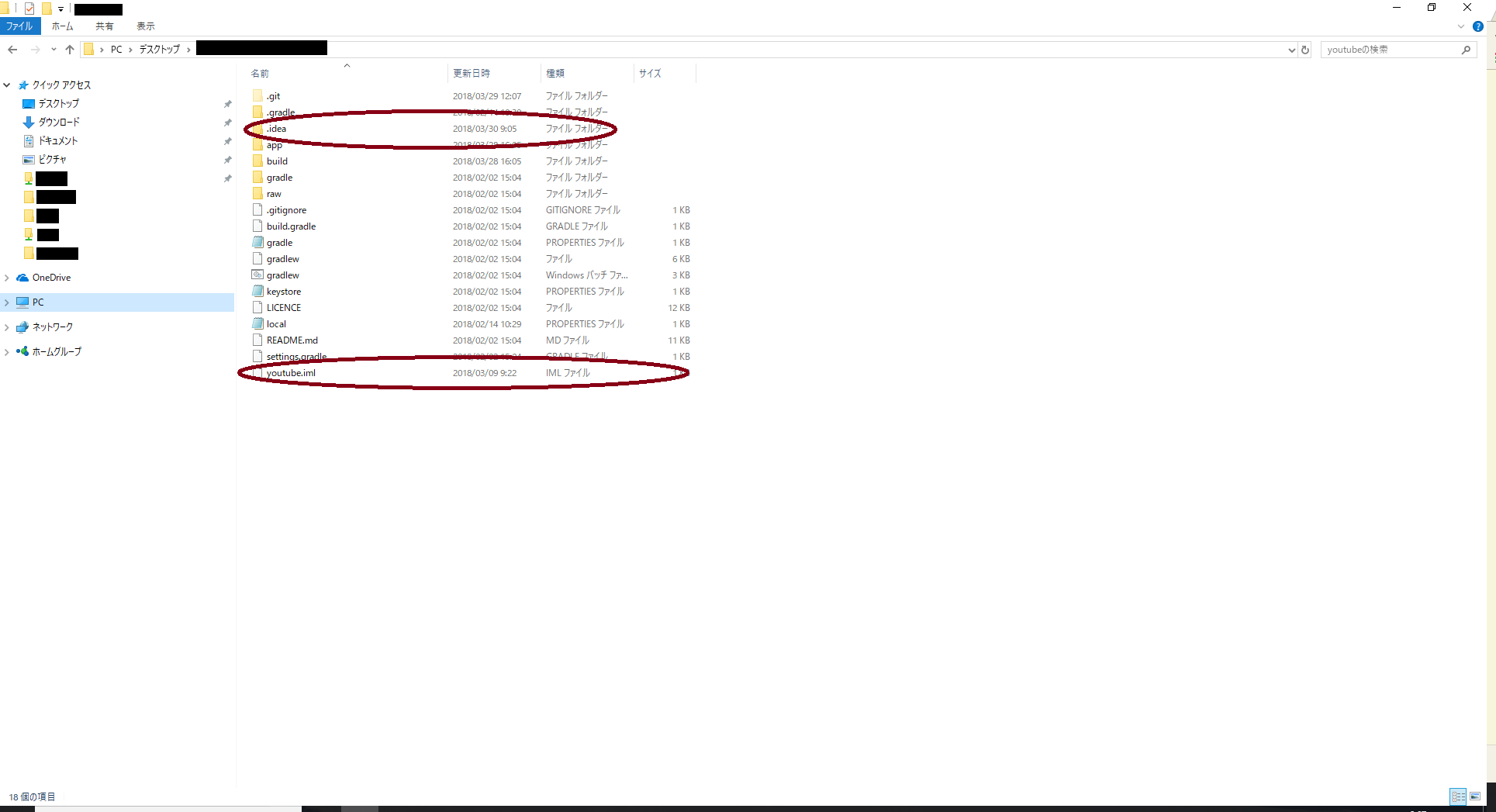This screenshot has height=812, width=1496.
Task: Select the build folder icon
Action: tap(257, 161)
